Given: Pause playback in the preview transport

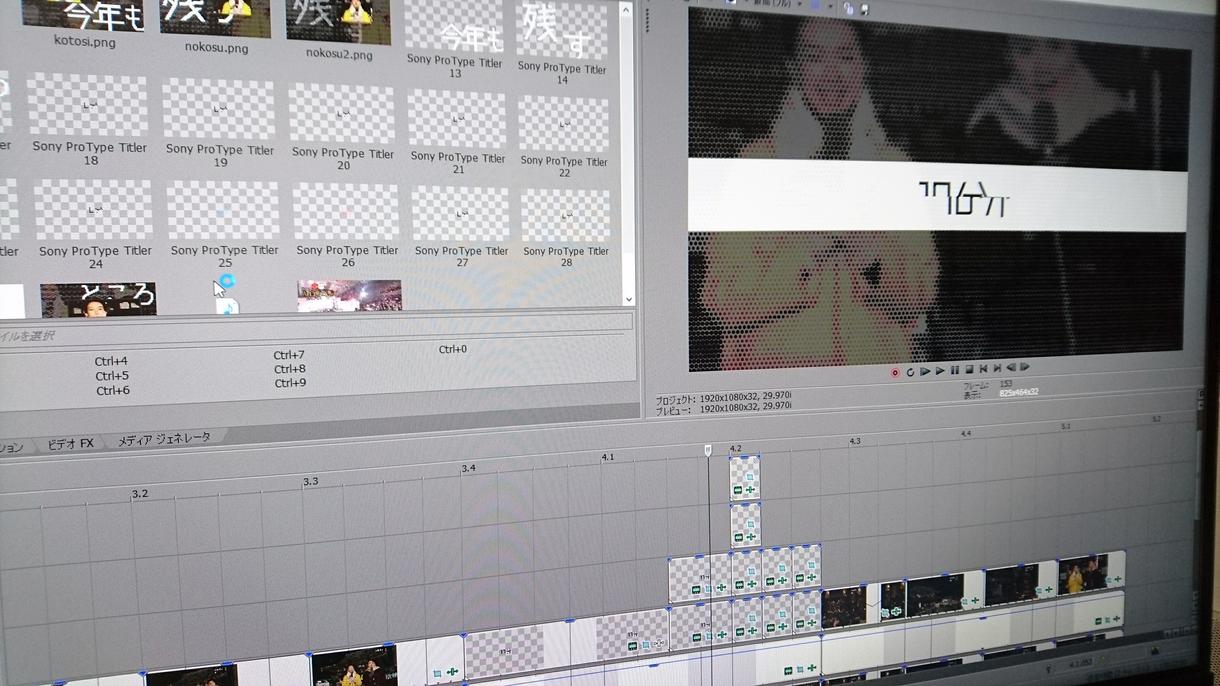Looking at the screenshot, I should coord(955,370).
